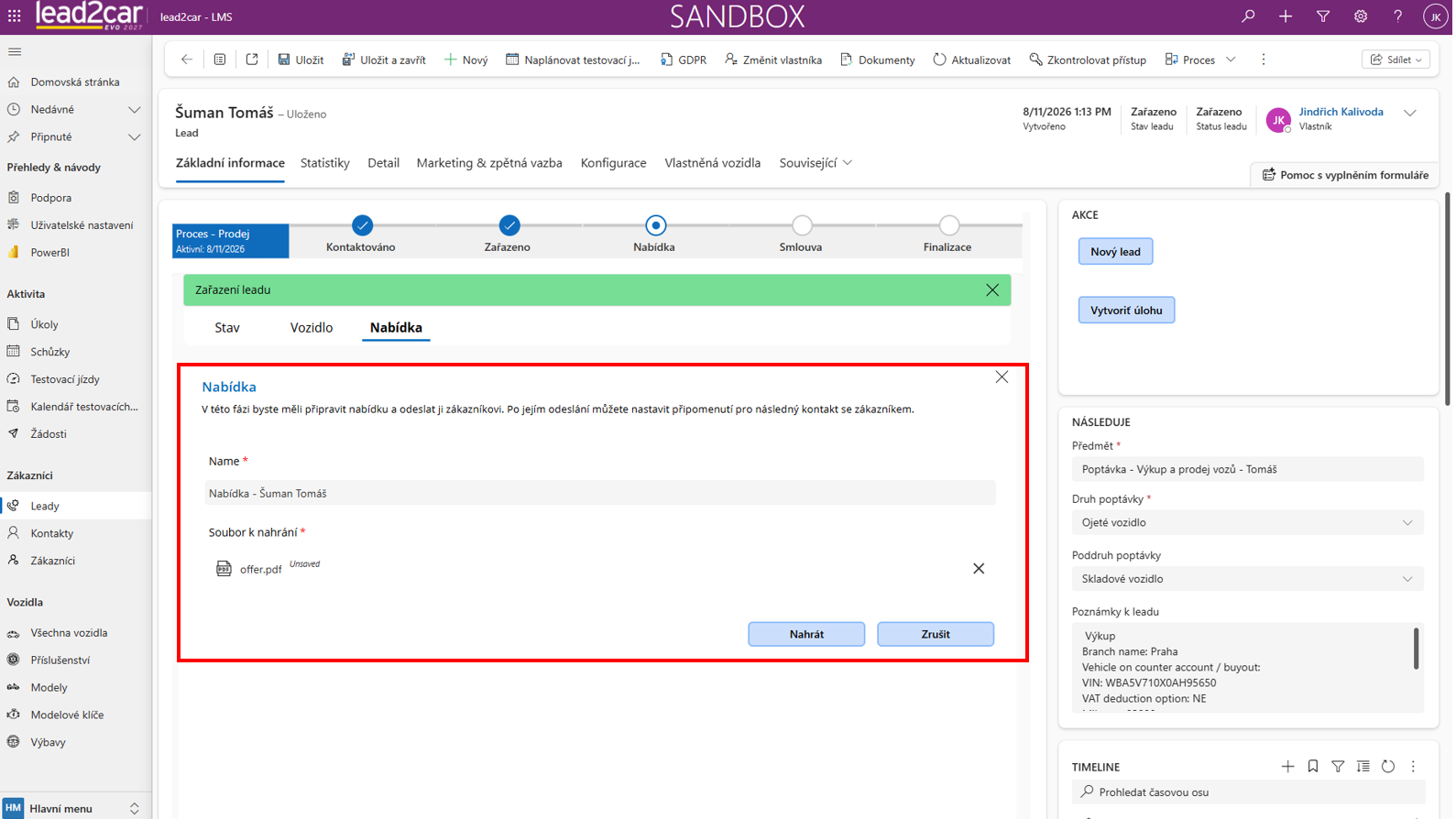1456x819 pixels.
Task: Click the plus quick-create icon in top bar
Action: [1286, 16]
